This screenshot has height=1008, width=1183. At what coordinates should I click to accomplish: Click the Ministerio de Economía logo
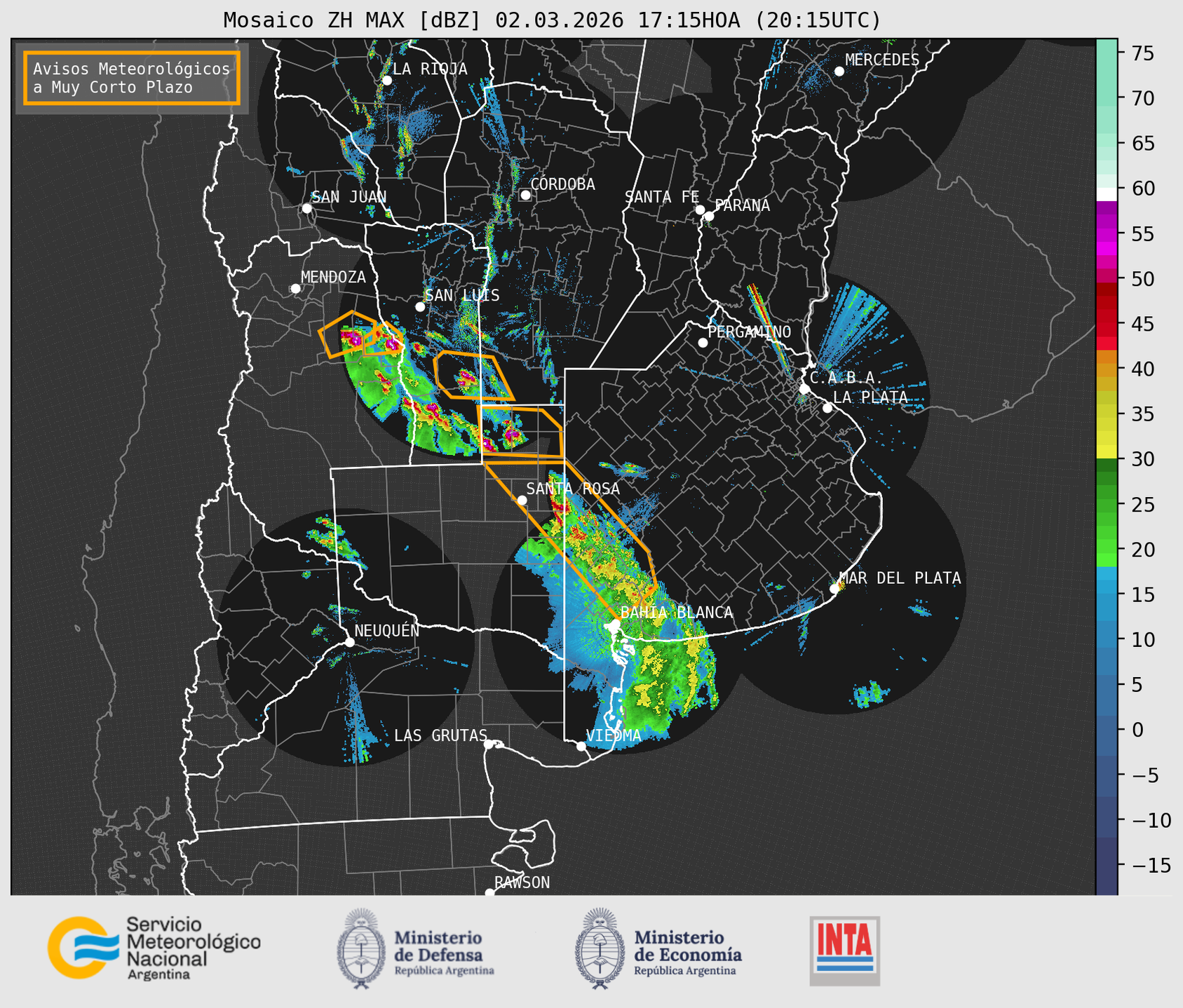point(658,948)
